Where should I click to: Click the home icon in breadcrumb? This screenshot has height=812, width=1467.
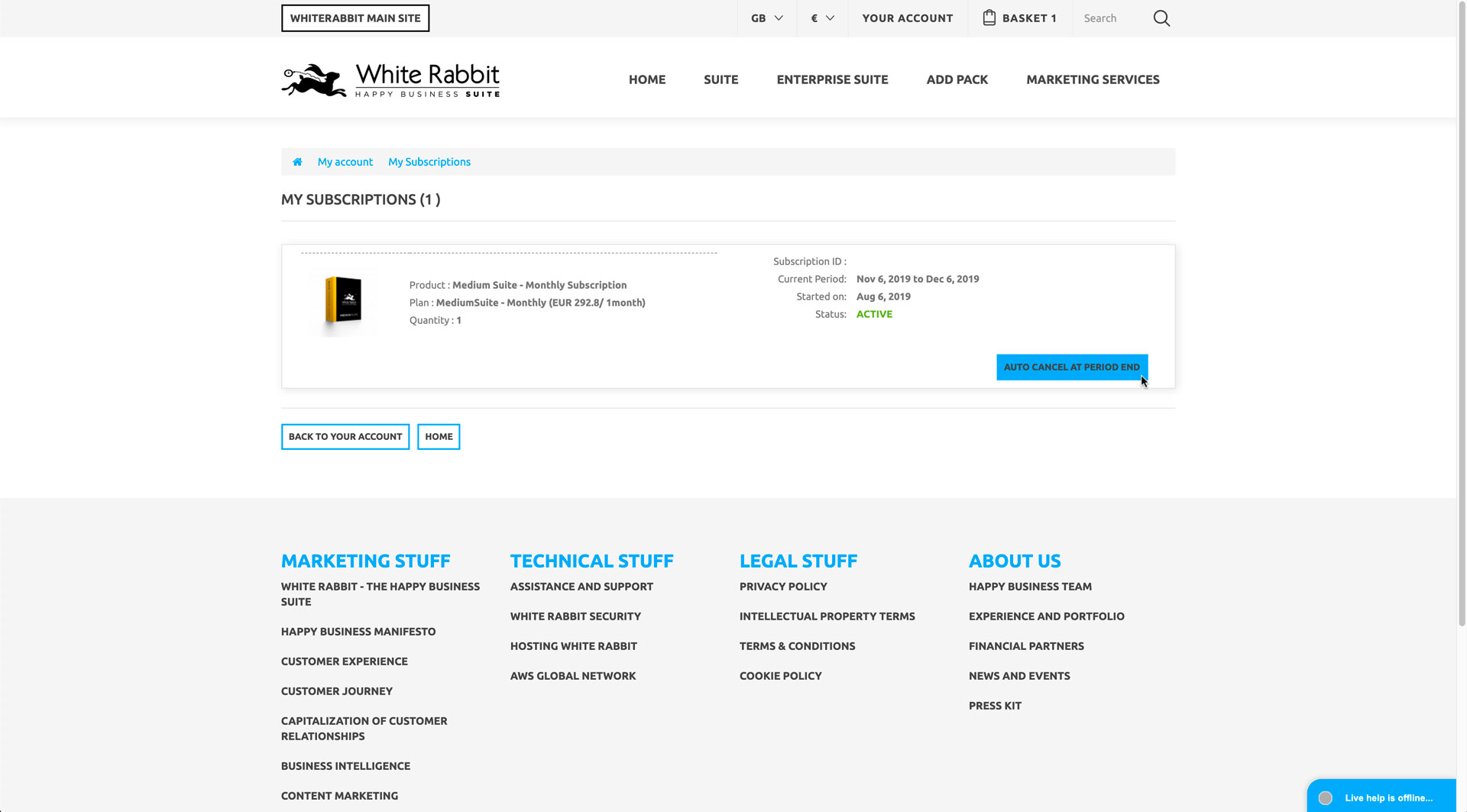(x=297, y=162)
